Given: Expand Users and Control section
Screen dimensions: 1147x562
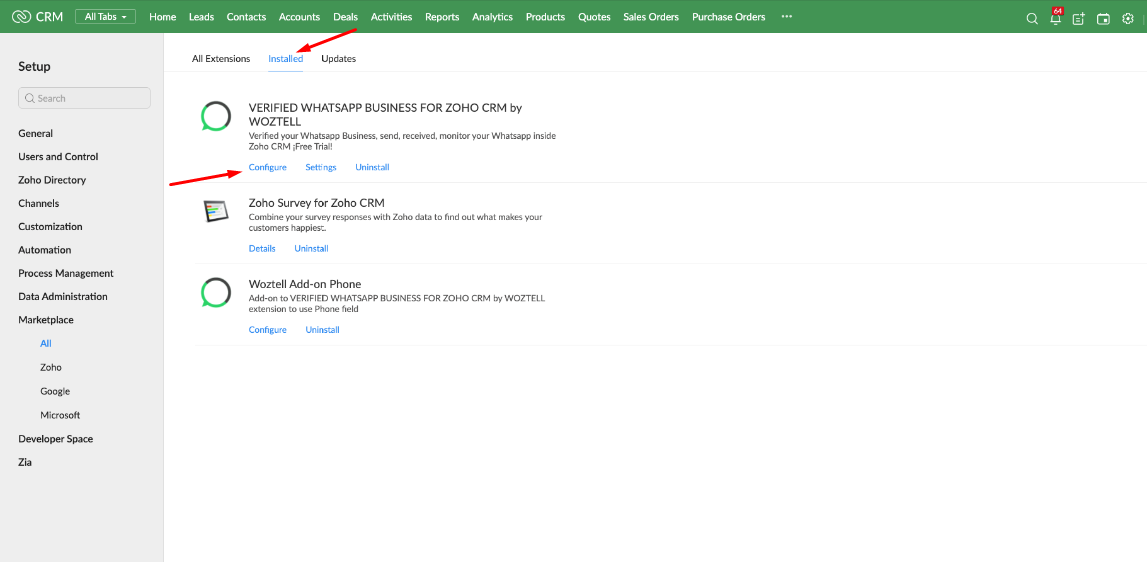Looking at the screenshot, I should tap(58, 157).
